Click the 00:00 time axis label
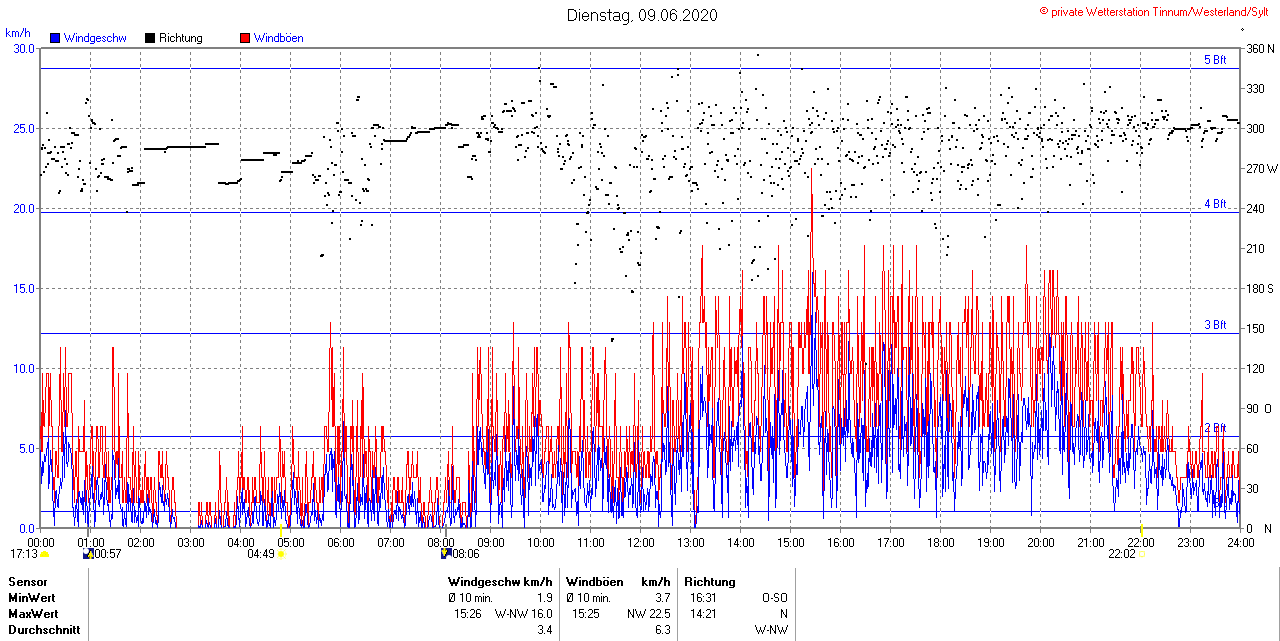Viewport: 1280px width, 641px height. click(41, 542)
